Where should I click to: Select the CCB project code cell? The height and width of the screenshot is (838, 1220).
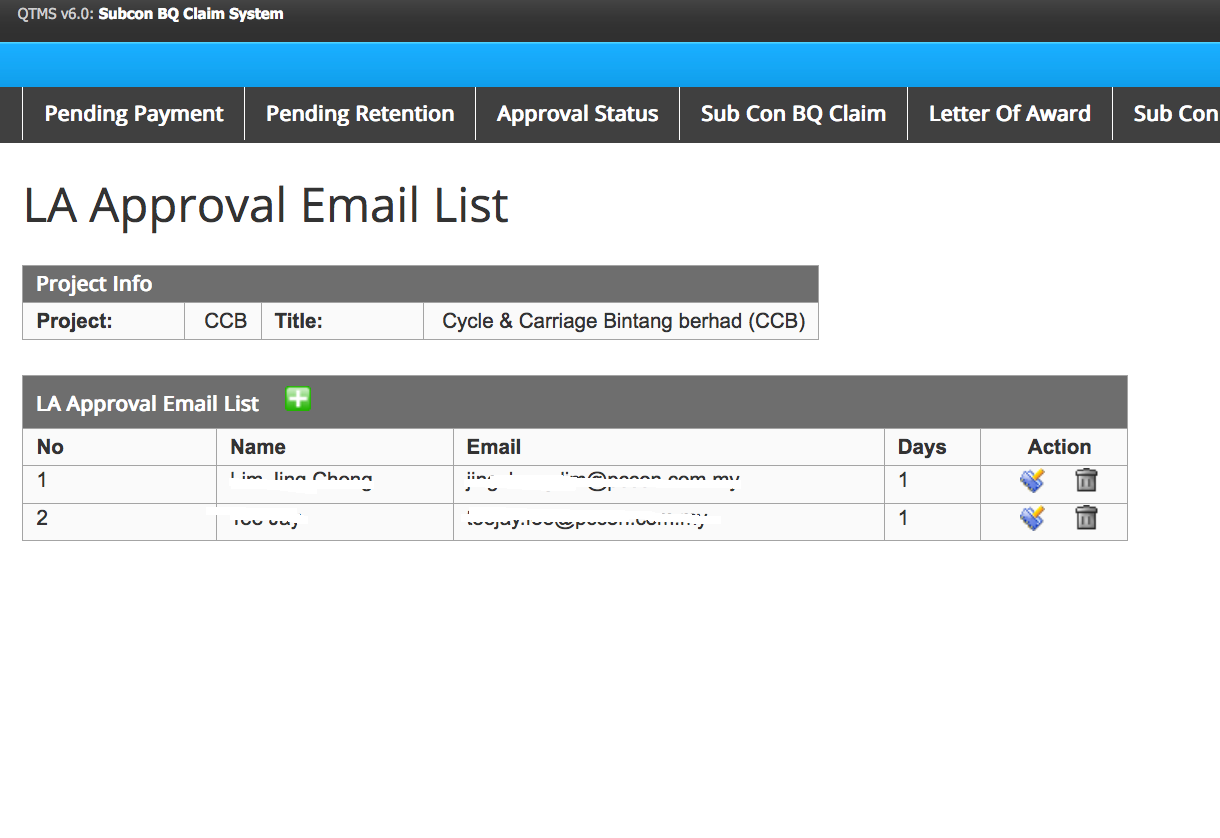pyautogui.click(x=225, y=322)
